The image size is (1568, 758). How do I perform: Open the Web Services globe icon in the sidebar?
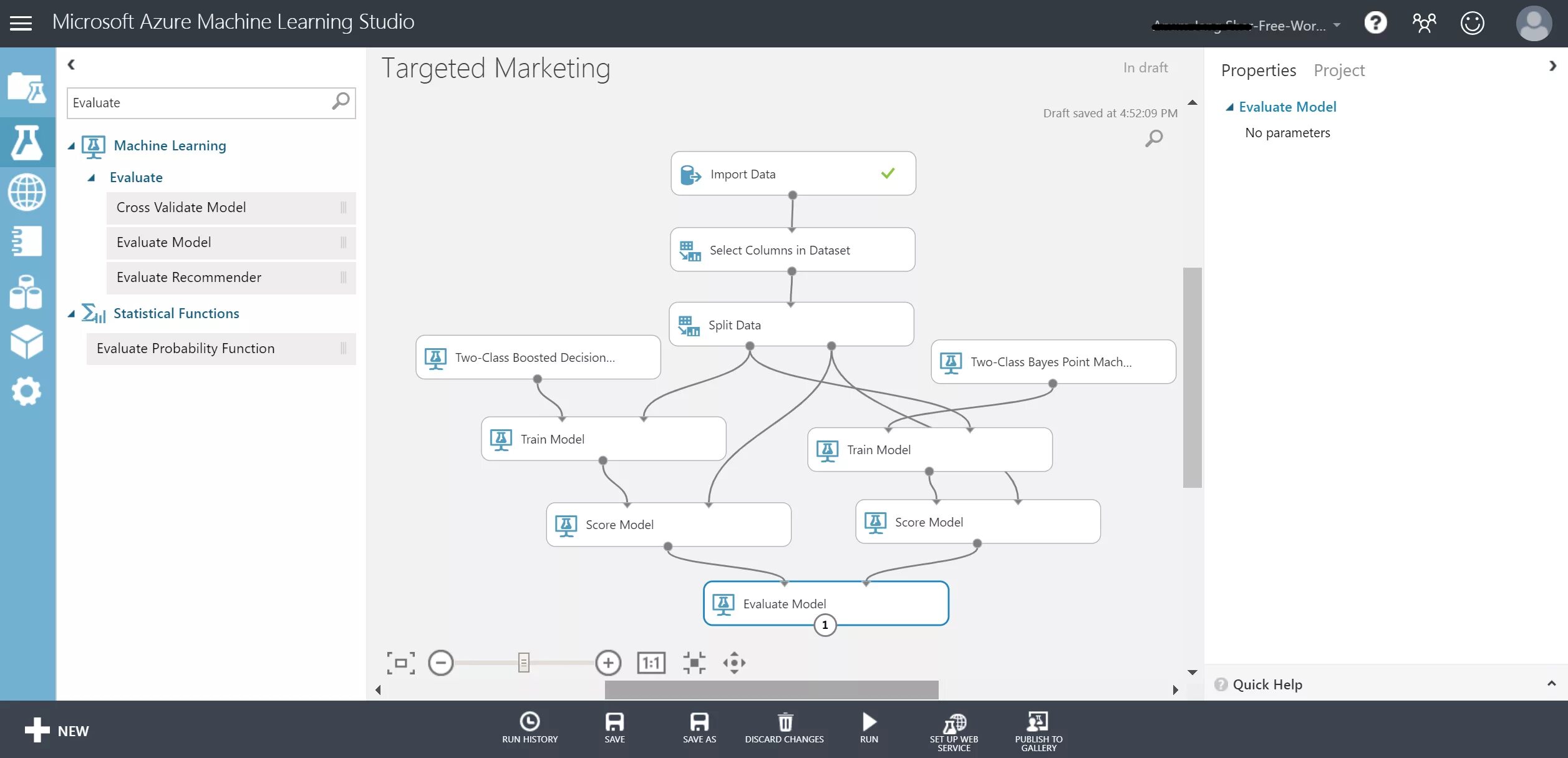tap(27, 192)
